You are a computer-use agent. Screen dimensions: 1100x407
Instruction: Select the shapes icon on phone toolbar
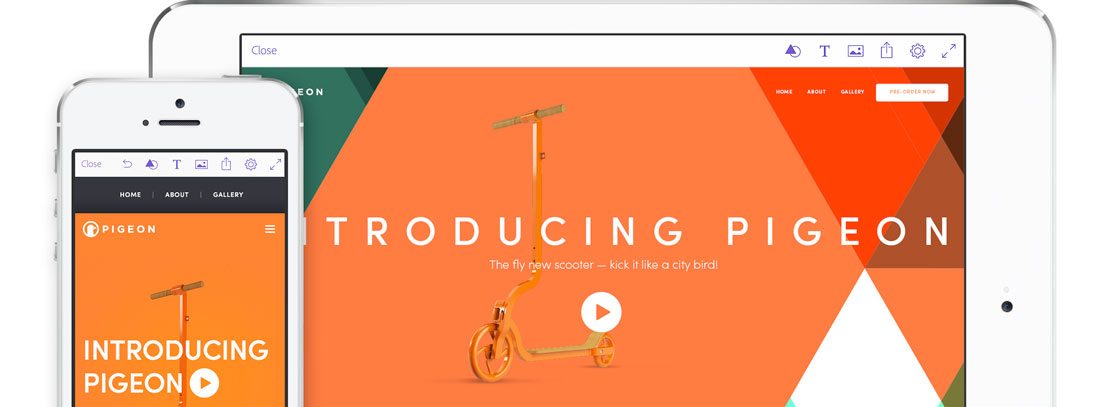(x=152, y=164)
